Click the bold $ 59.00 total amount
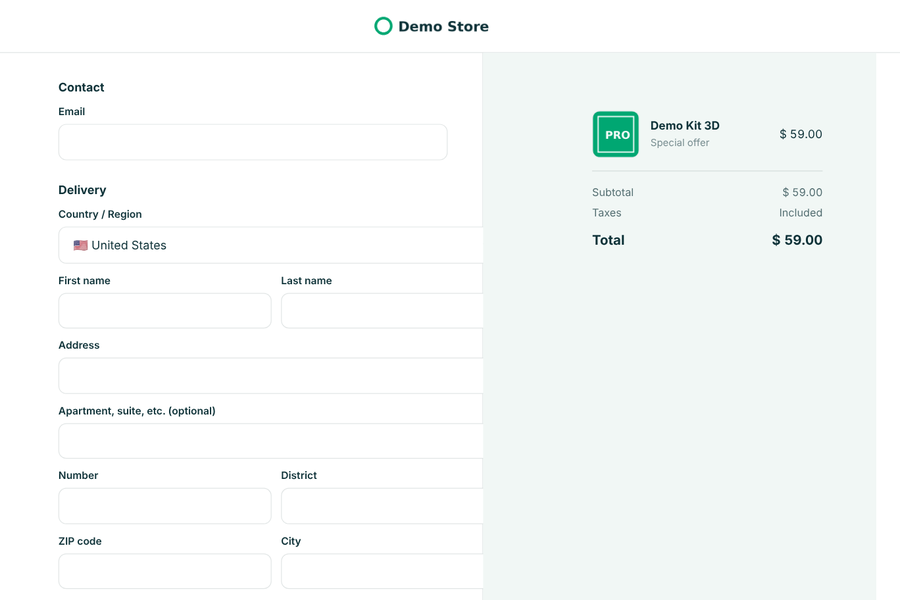This screenshot has width=900, height=600. tap(797, 240)
